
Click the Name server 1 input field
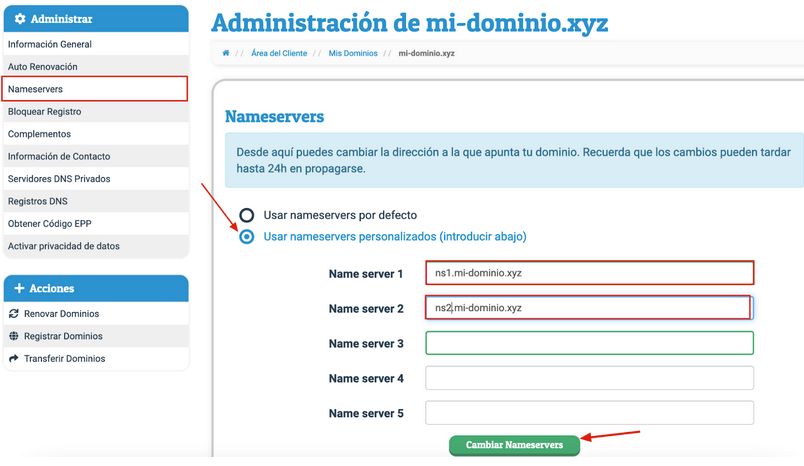tap(589, 273)
